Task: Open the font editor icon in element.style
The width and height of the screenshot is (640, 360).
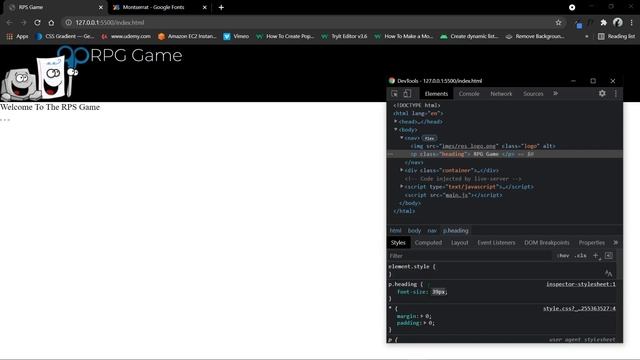Action: click(x=608, y=273)
